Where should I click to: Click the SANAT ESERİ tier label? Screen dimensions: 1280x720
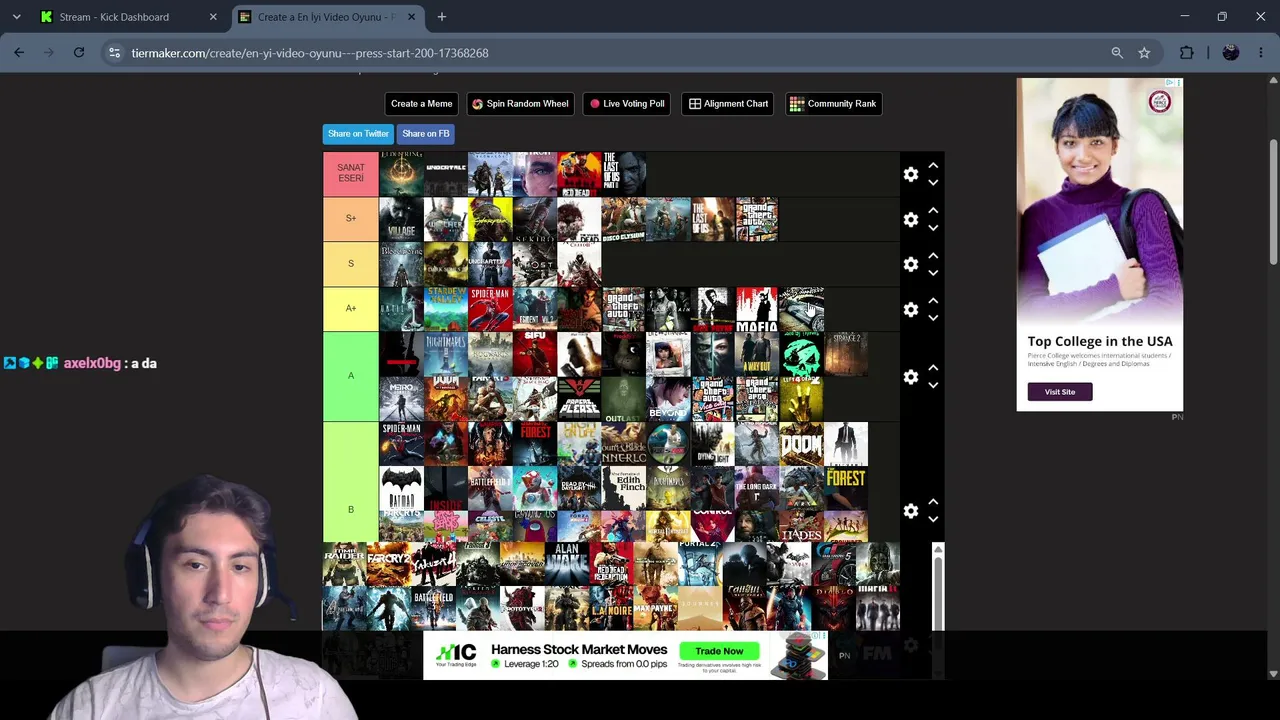point(351,174)
